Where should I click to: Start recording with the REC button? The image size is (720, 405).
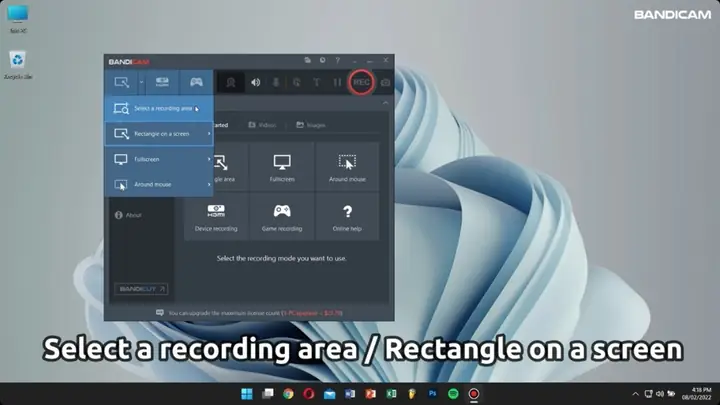(361, 83)
